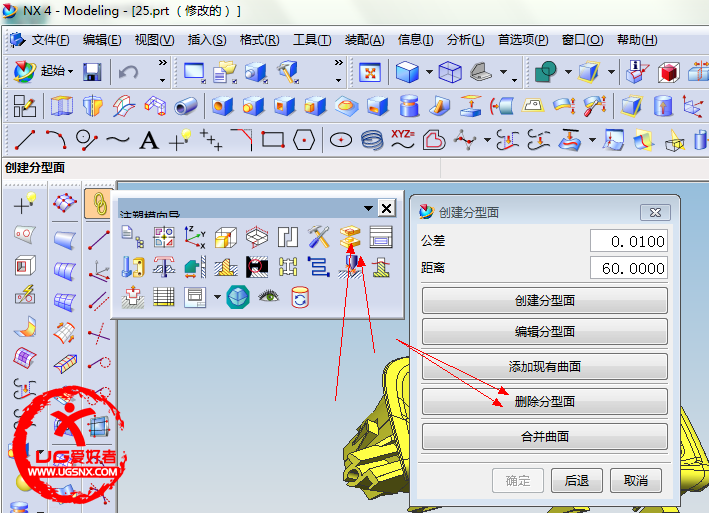Click the point with lightbulb icon in left sidebar
Screen dimensions: 709x513
25,202
